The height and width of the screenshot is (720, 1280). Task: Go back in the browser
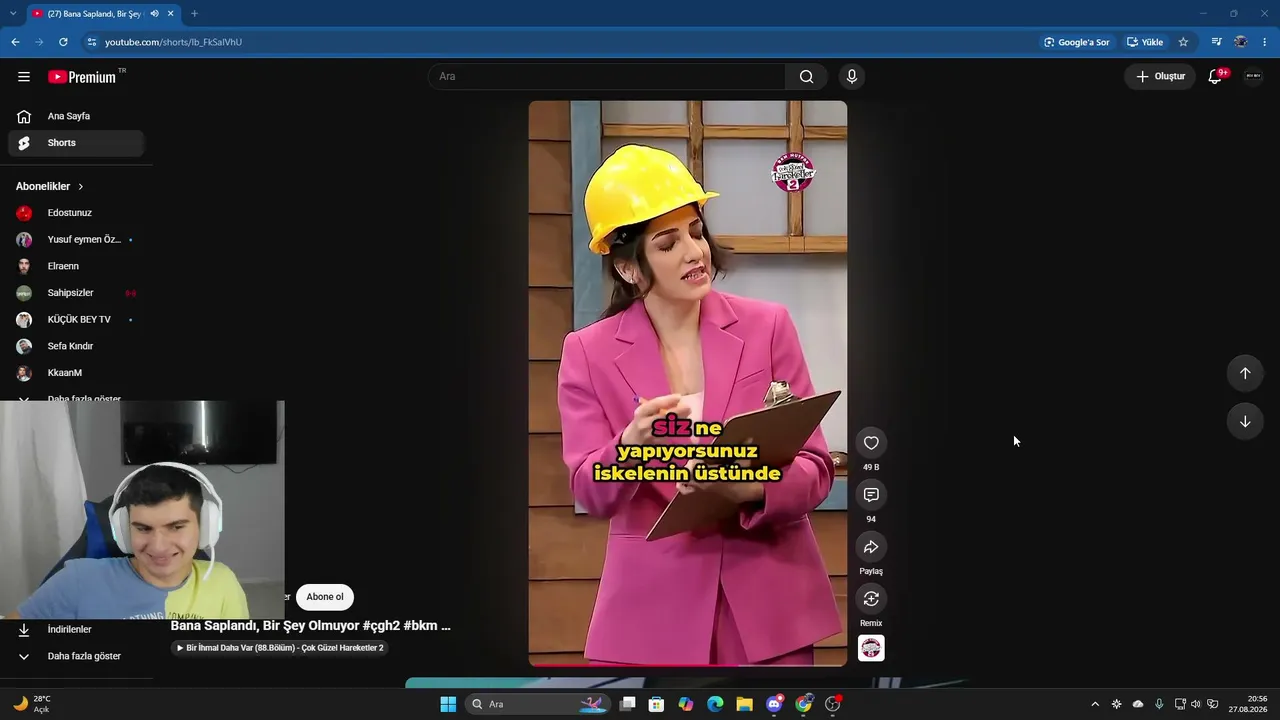pos(15,42)
